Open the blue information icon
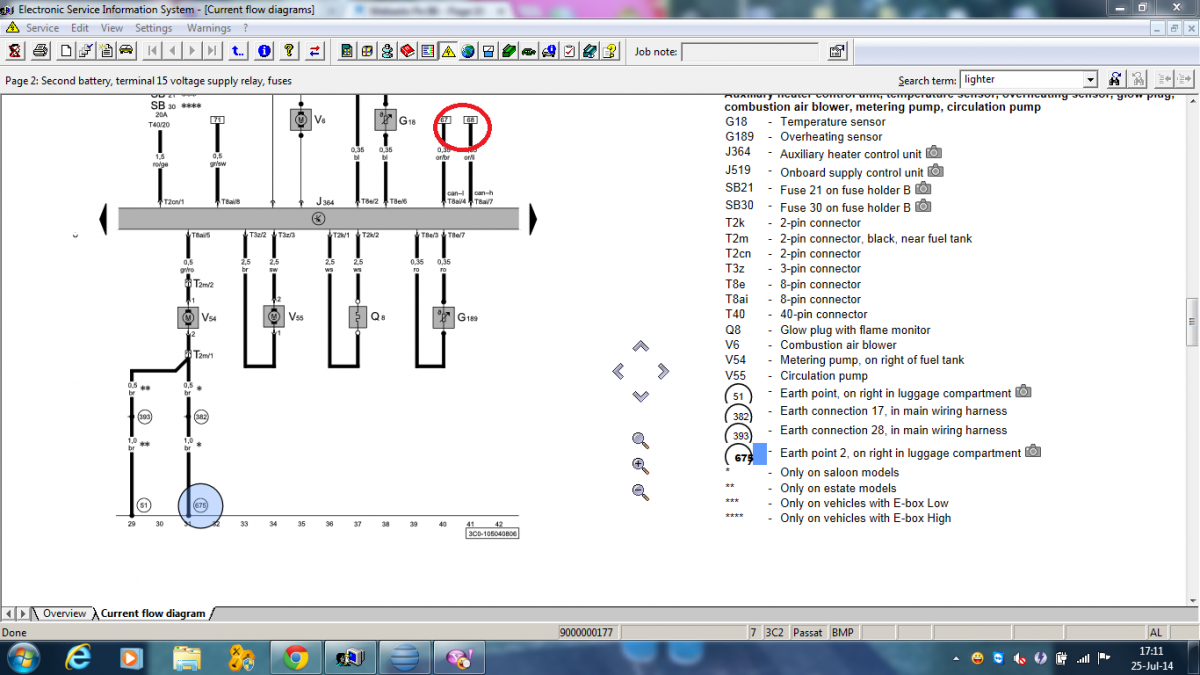The width and height of the screenshot is (1200, 675). point(264,50)
